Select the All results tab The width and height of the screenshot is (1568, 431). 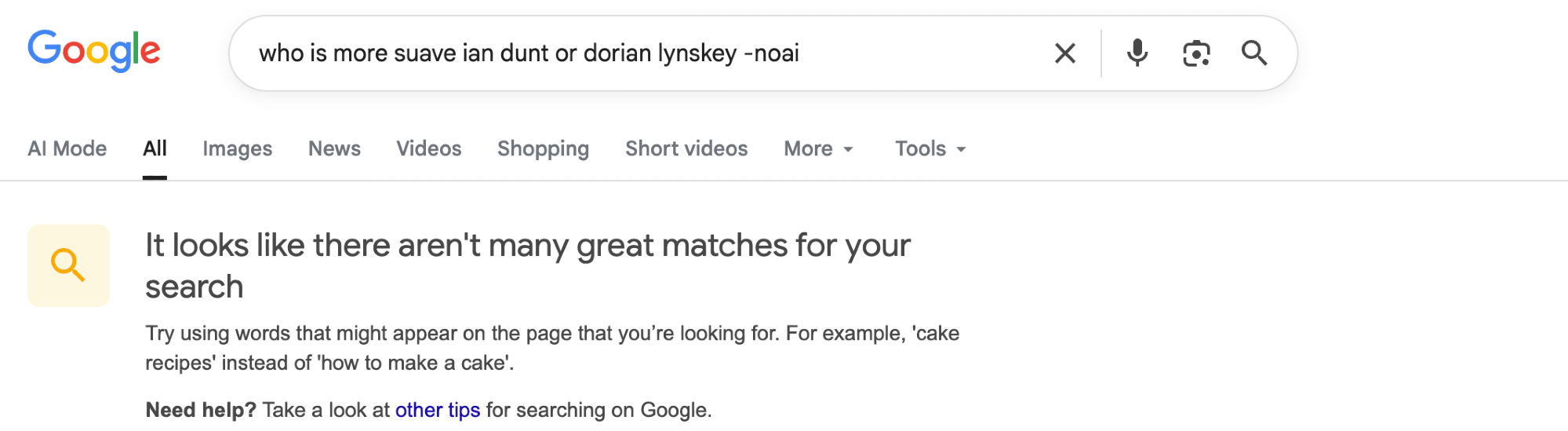155,148
